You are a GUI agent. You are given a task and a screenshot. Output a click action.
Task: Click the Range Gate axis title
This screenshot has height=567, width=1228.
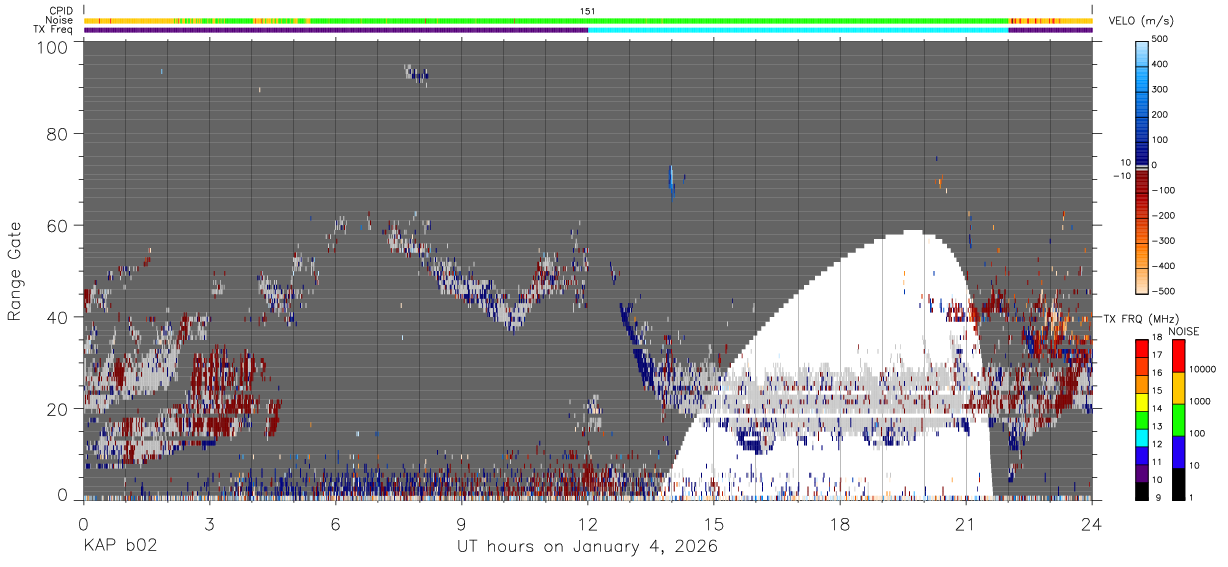tap(15, 271)
